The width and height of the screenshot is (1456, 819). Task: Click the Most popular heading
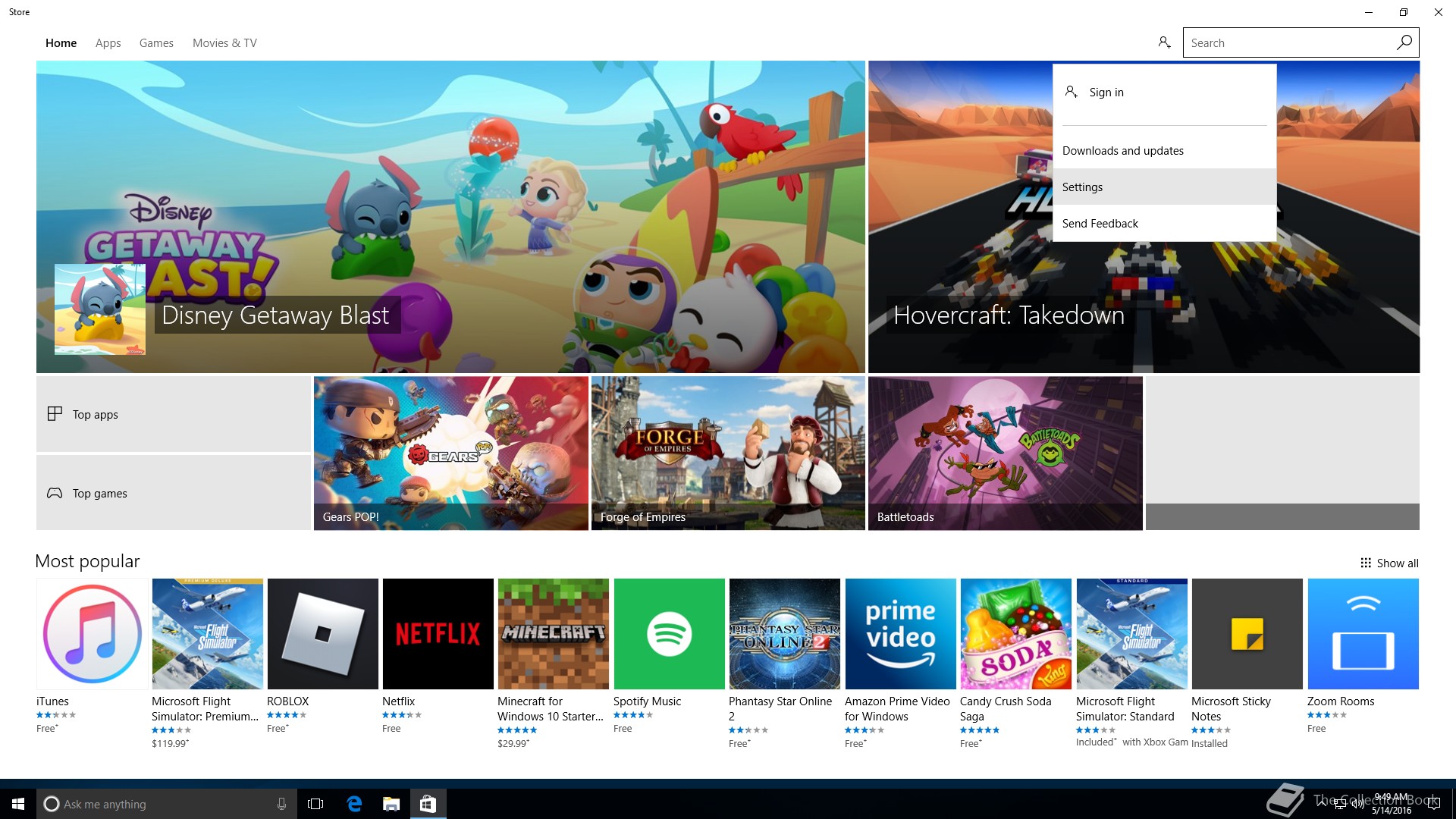pyautogui.click(x=87, y=561)
